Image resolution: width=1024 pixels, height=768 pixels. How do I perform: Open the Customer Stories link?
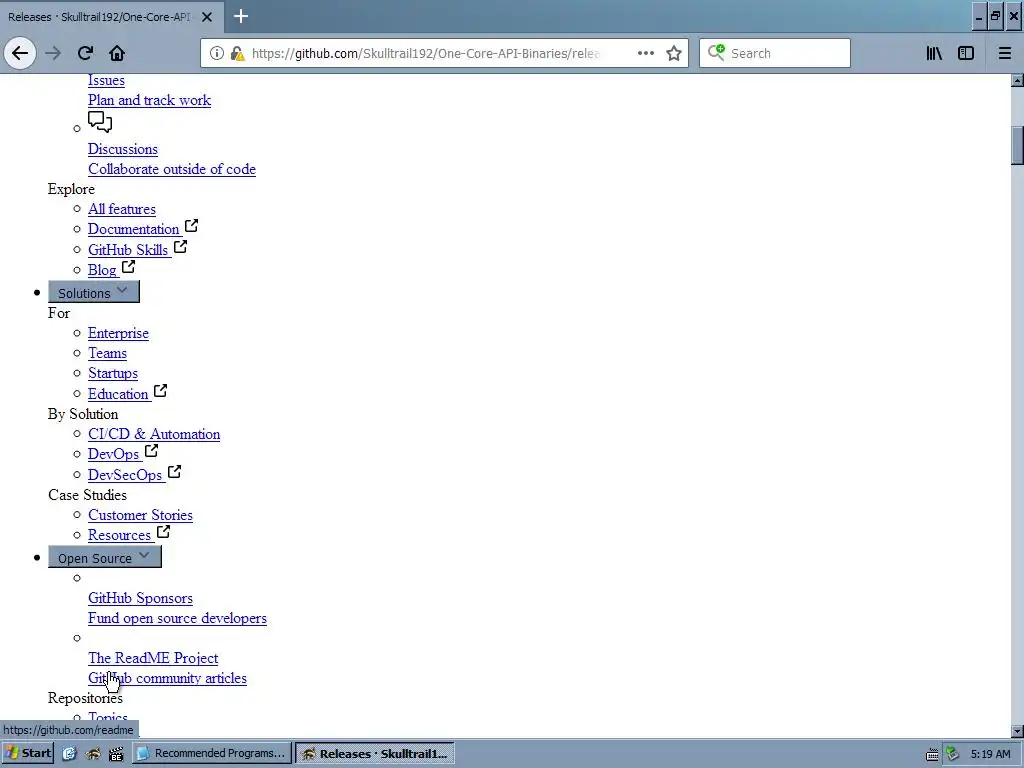140,515
